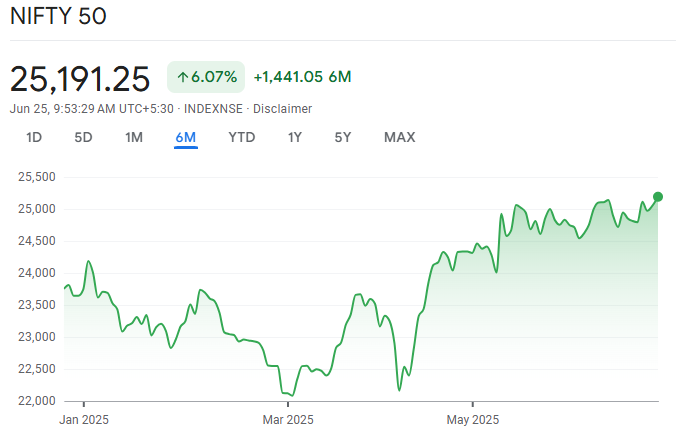Select the MAX time range tab
Image resolution: width=676 pixels, height=430 pixels.
(399, 137)
